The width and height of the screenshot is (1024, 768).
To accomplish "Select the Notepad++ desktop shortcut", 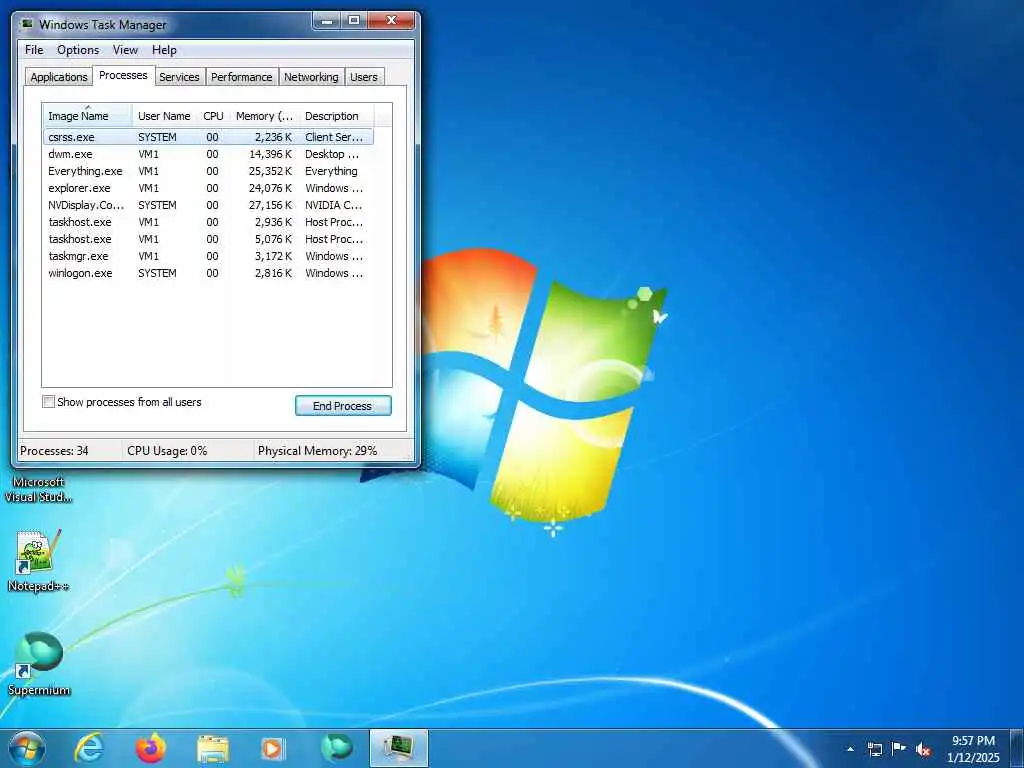I will coord(39,562).
